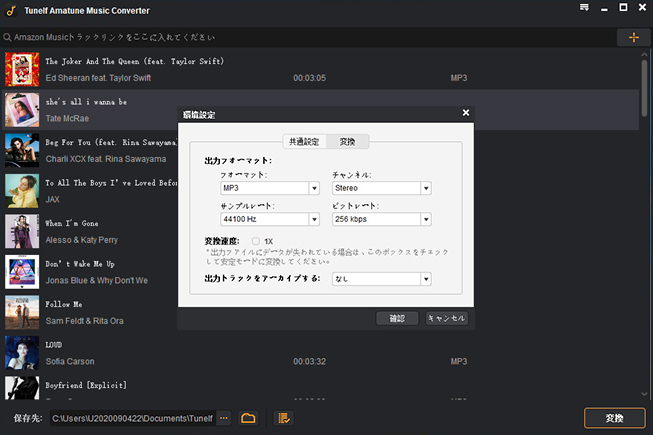Select When I'm Gone album thumbnail
The height and width of the screenshot is (435, 653).
pyautogui.click(x=22, y=231)
